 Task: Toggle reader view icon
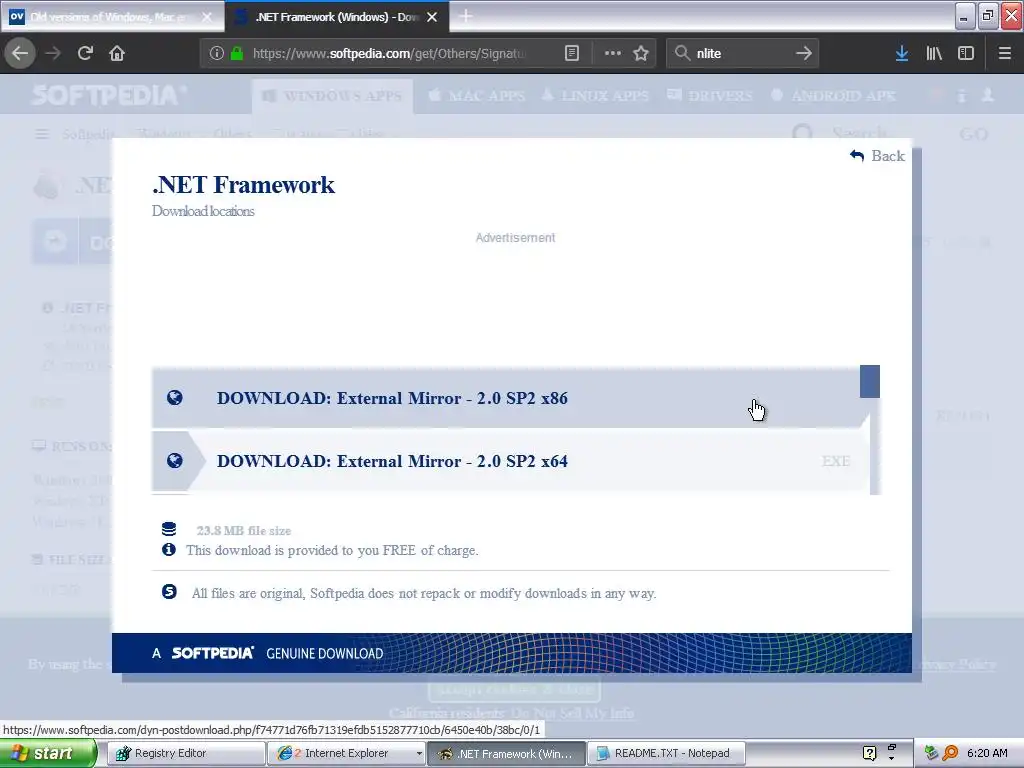[571, 54]
